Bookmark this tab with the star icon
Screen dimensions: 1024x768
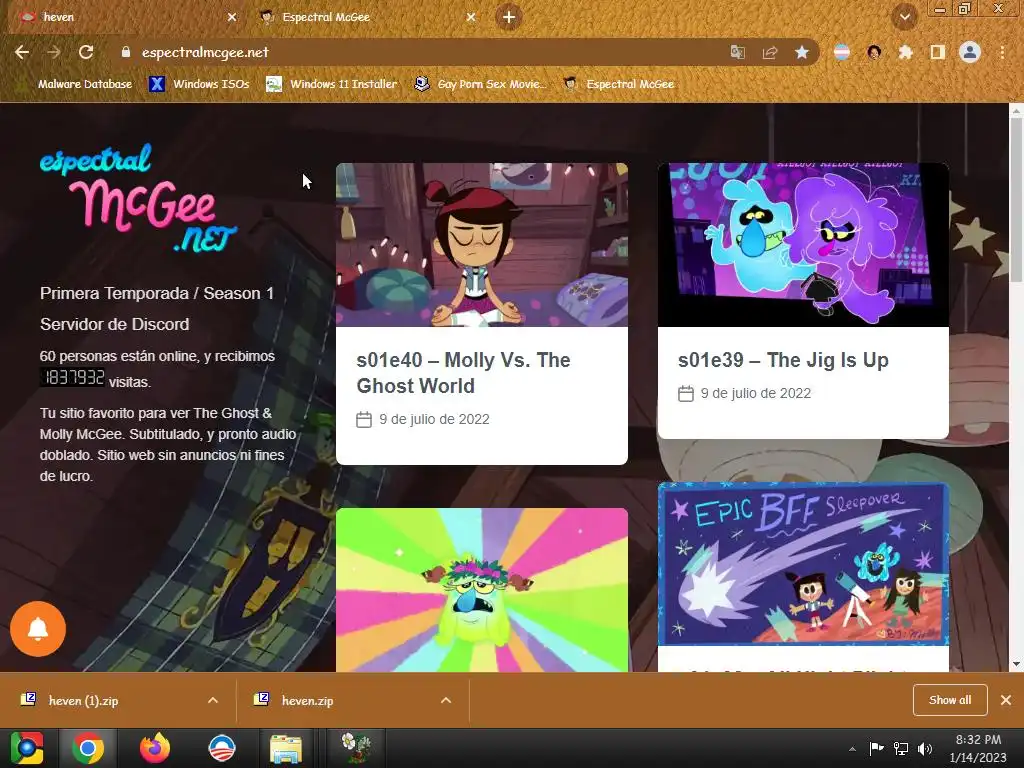(x=802, y=52)
